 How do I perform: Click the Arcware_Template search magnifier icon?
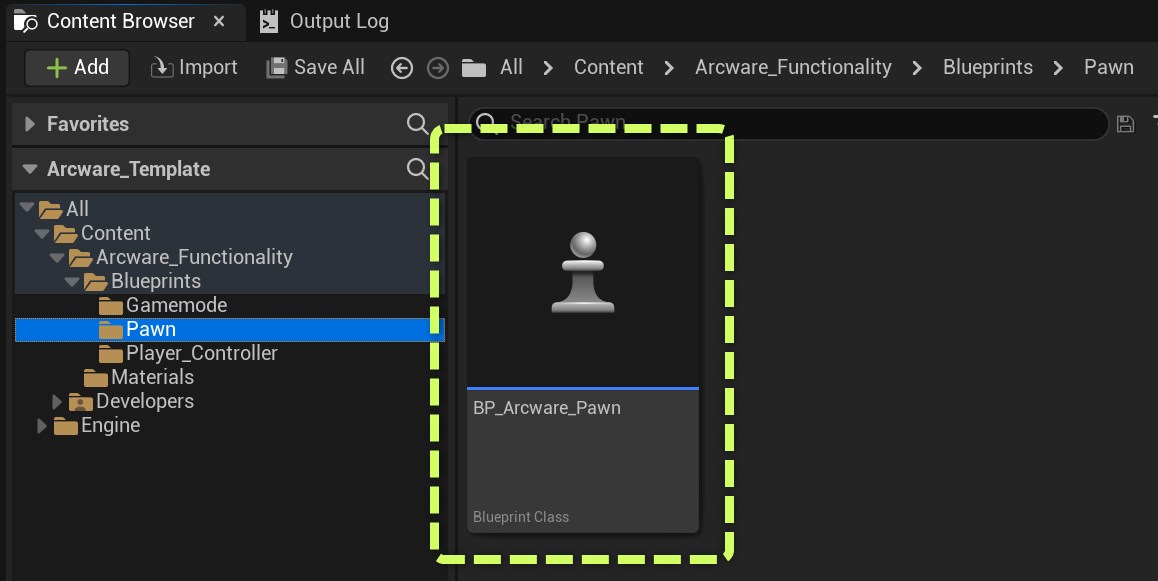click(418, 169)
